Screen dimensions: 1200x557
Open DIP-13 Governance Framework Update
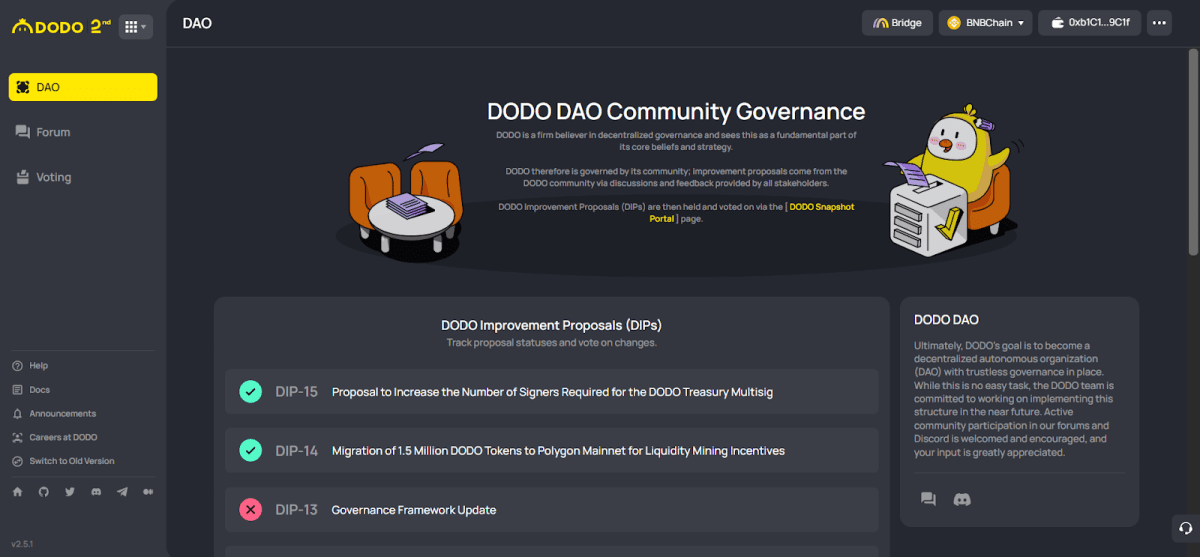551,510
